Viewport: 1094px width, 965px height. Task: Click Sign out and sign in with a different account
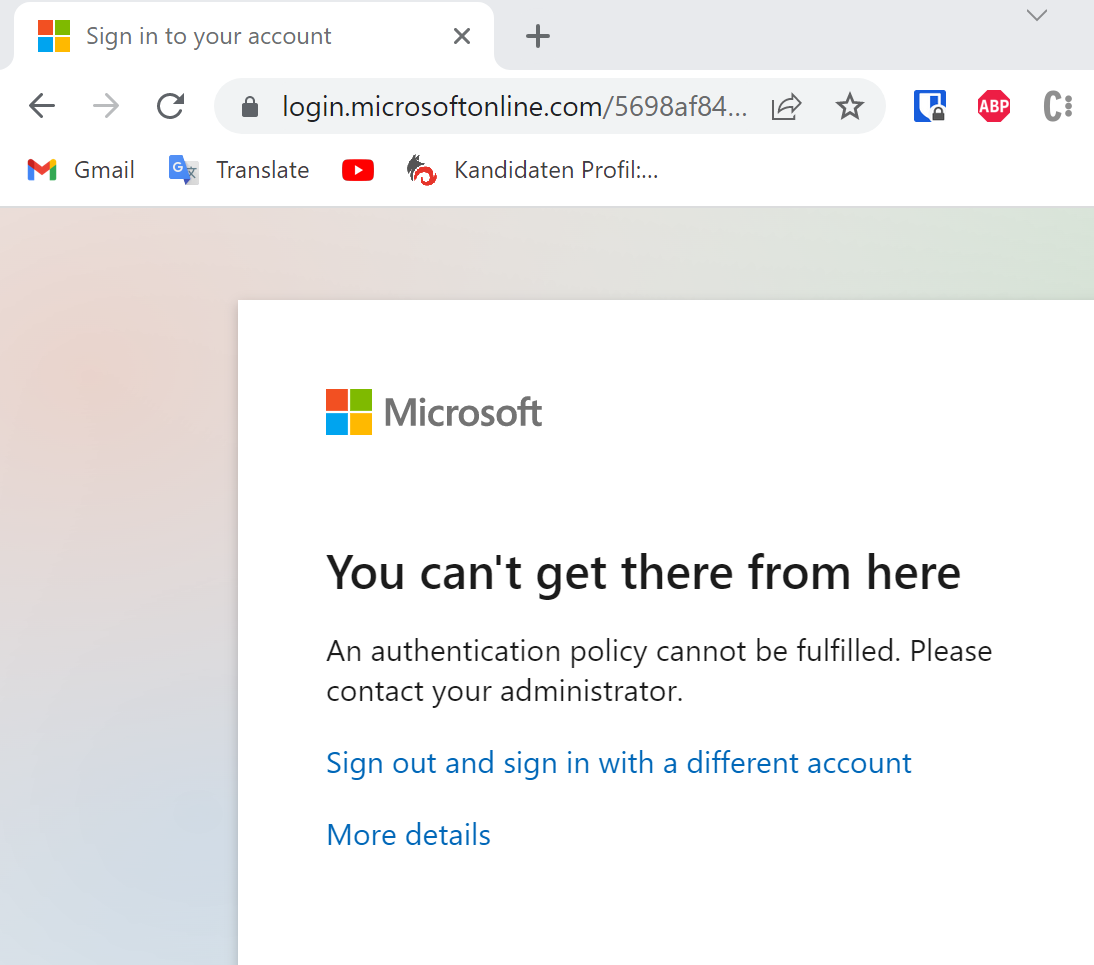[618, 762]
